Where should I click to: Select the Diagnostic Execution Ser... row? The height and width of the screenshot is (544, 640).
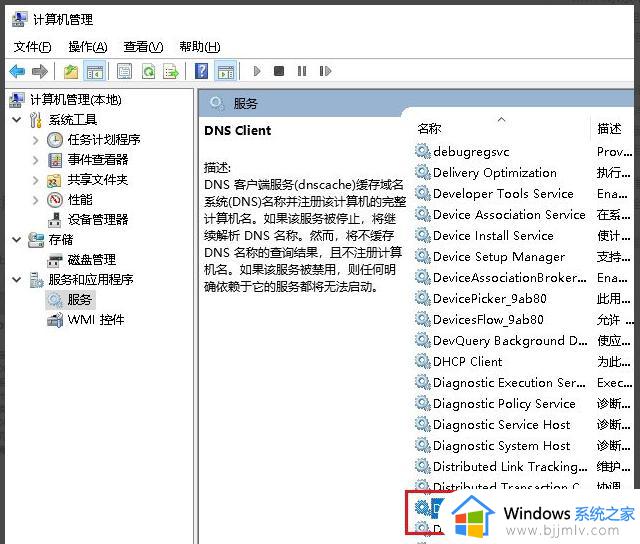(x=523, y=383)
